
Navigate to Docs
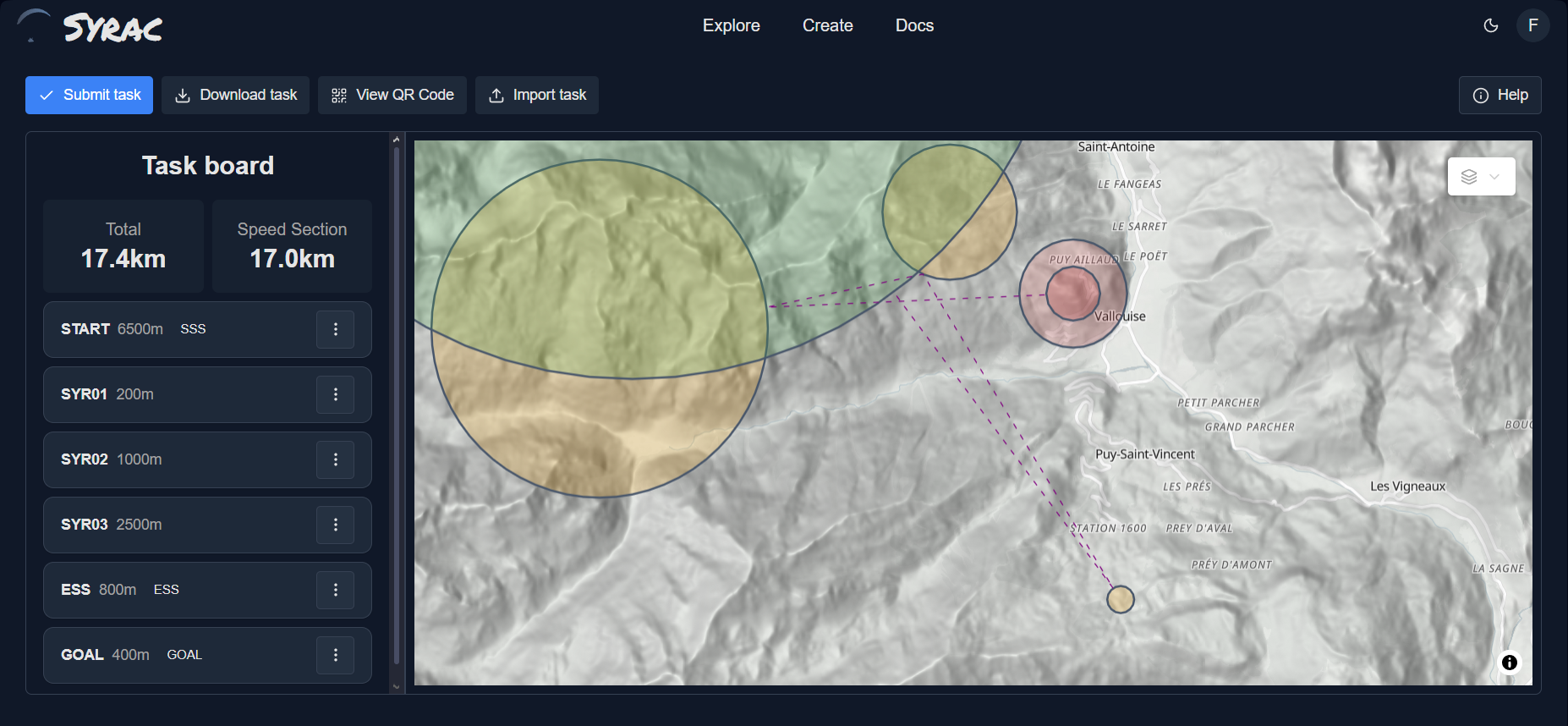tap(914, 25)
